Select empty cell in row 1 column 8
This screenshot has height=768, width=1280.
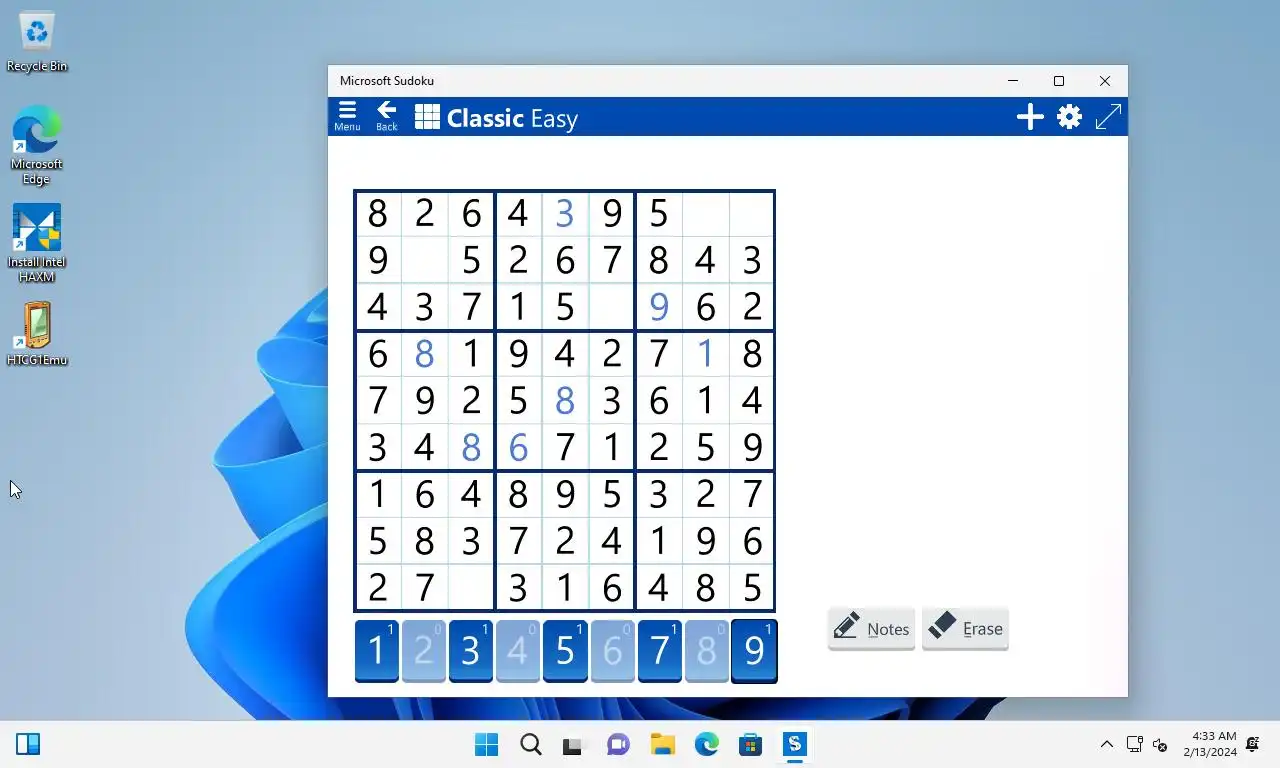click(705, 214)
